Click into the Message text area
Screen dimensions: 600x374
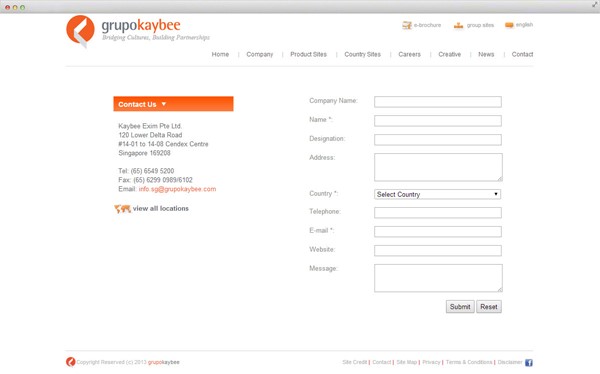coord(438,278)
